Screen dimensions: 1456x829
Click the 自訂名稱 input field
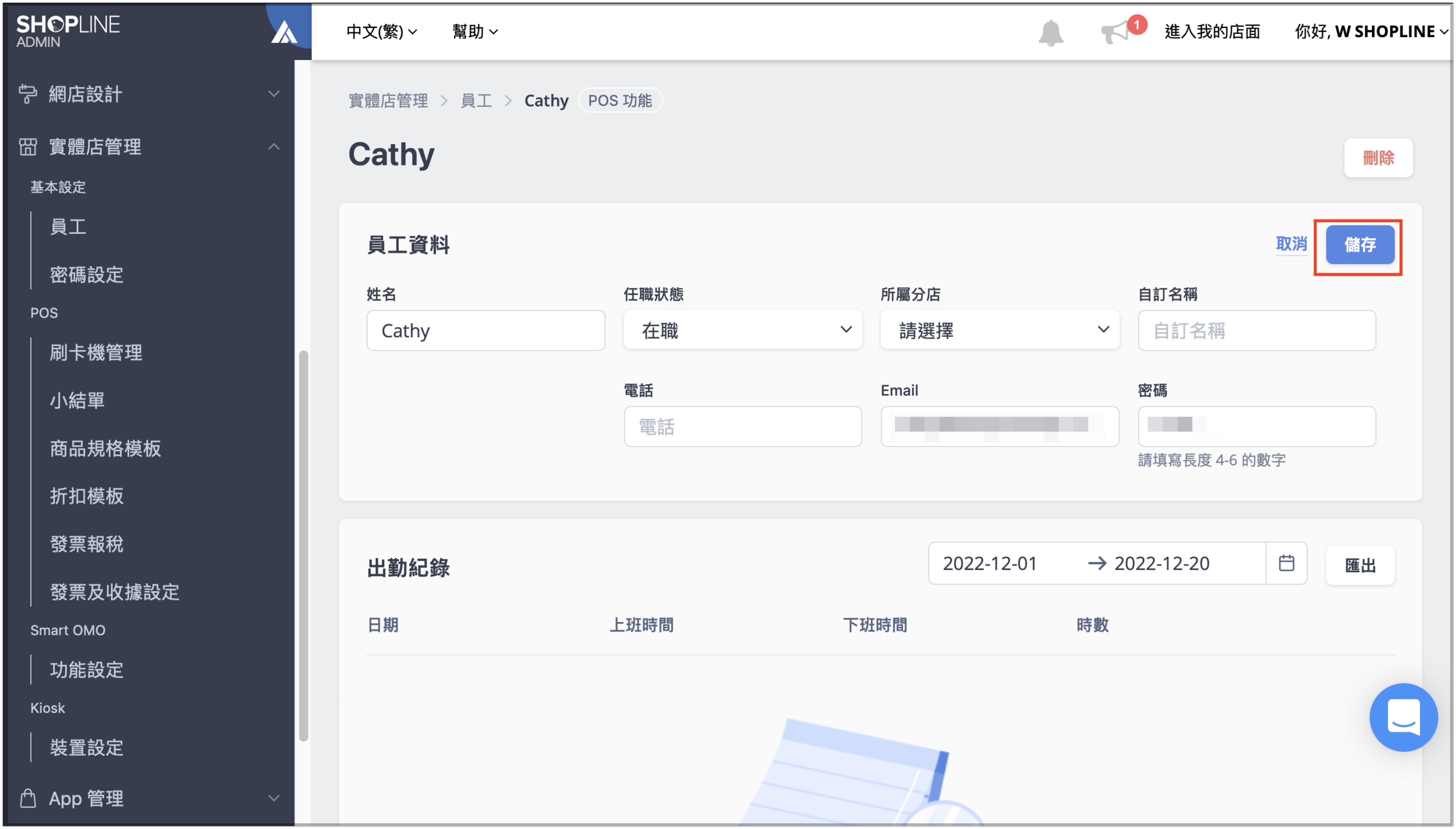pyautogui.click(x=1256, y=330)
